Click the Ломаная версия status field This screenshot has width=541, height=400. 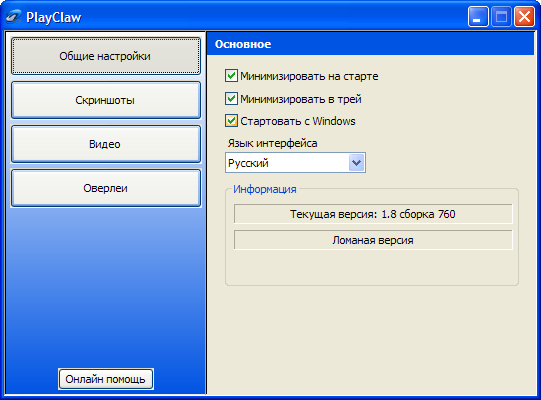pyautogui.click(x=373, y=240)
